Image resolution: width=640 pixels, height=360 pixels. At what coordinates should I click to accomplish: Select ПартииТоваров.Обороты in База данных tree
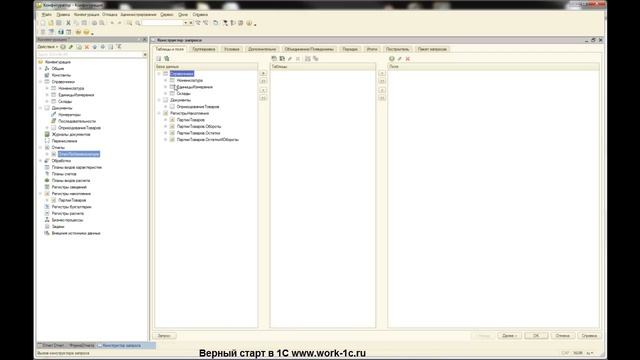(199, 127)
